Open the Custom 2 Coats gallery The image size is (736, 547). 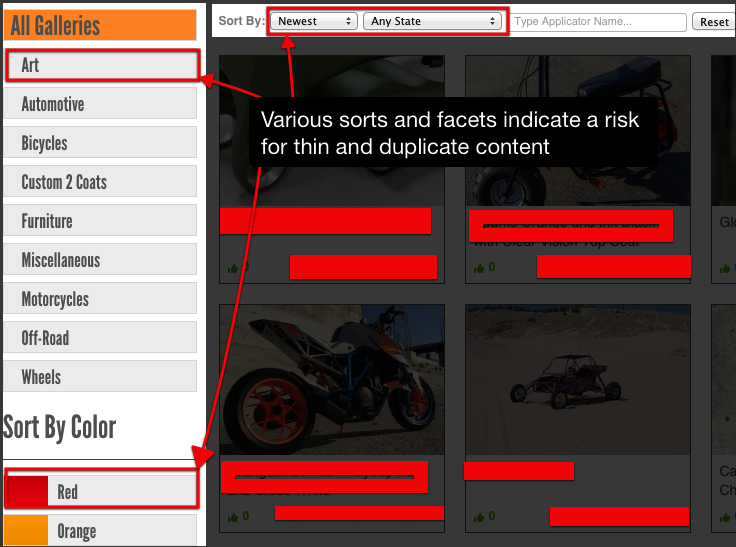pyautogui.click(x=100, y=182)
